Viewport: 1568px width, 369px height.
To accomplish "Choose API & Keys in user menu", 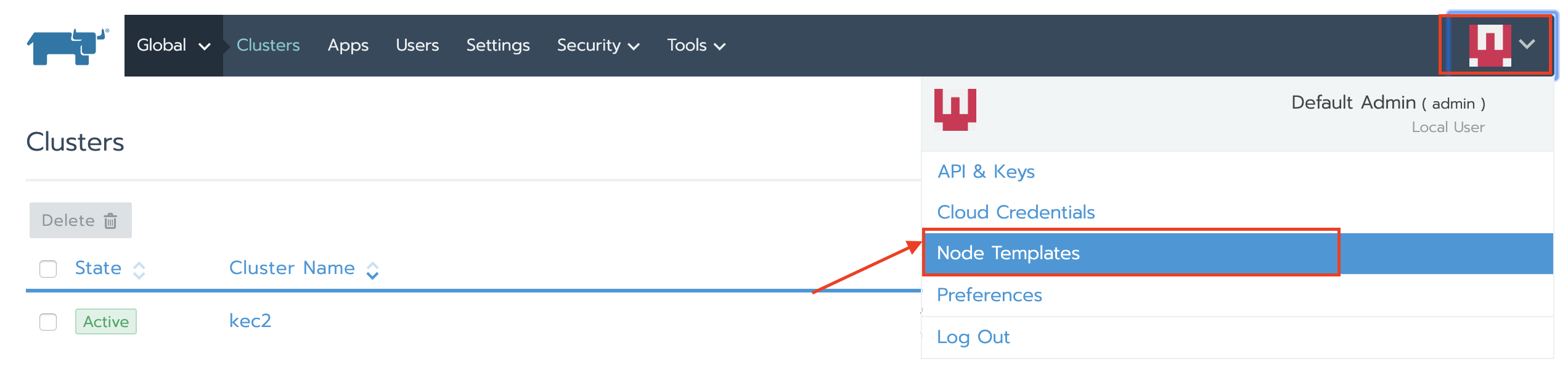I will pyautogui.click(x=986, y=172).
